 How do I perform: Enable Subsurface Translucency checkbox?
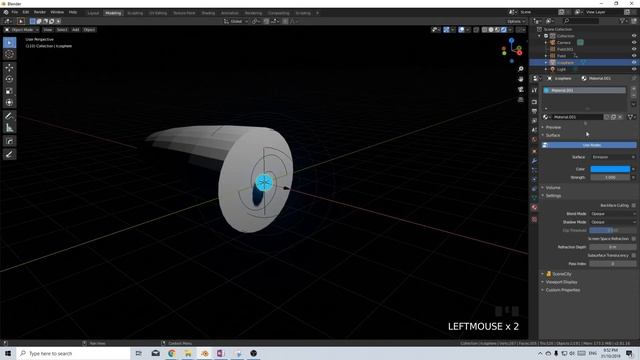point(633,255)
